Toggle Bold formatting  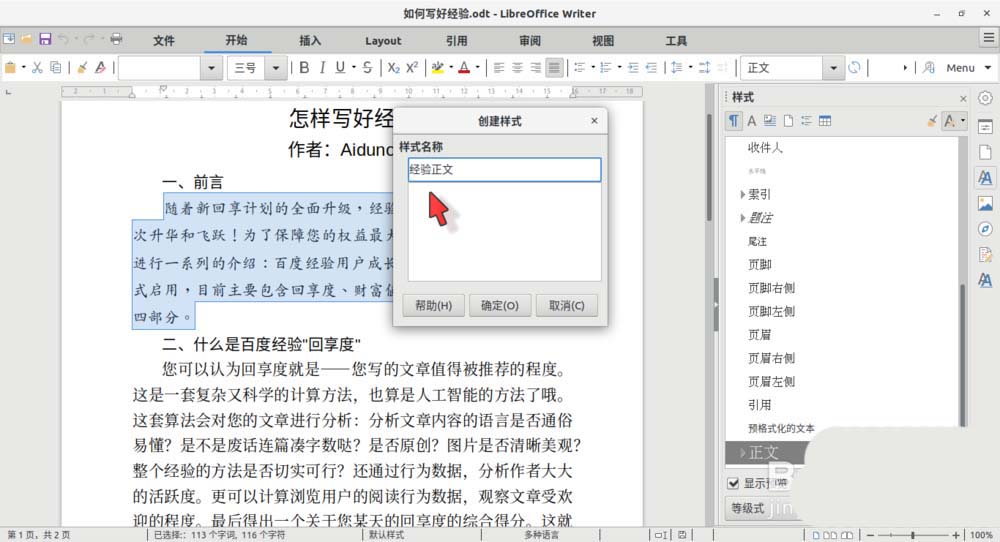pyautogui.click(x=304, y=68)
